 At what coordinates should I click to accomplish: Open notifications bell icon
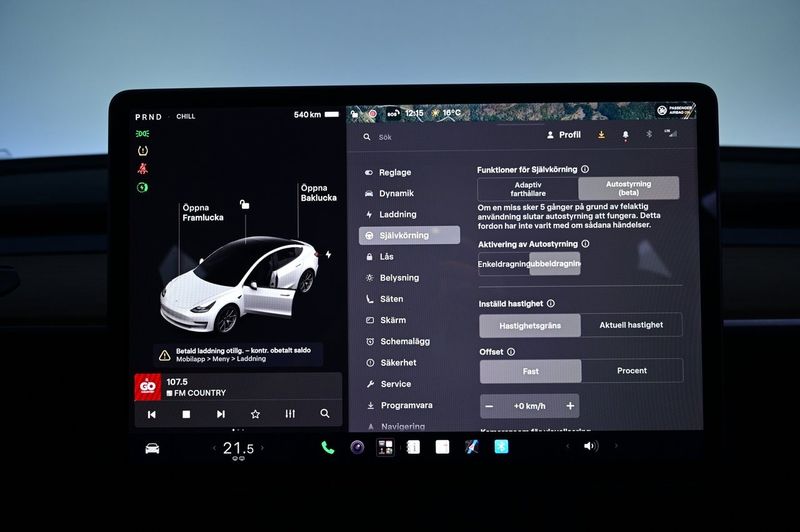pos(626,135)
